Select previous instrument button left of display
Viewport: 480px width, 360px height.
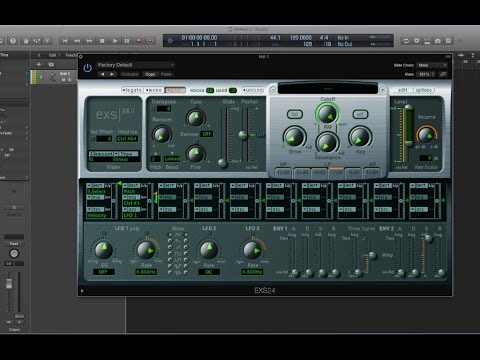[x=273, y=89]
